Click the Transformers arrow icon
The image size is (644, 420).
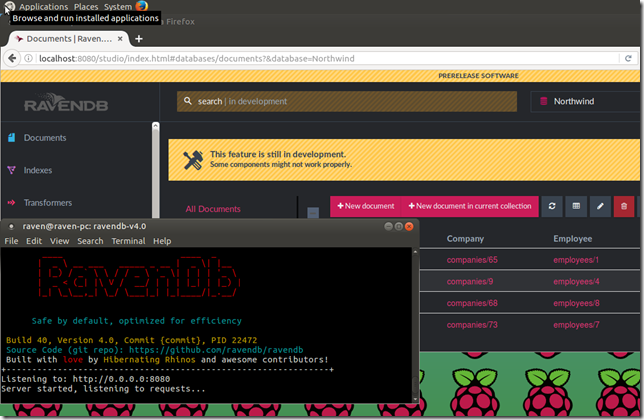point(12,202)
